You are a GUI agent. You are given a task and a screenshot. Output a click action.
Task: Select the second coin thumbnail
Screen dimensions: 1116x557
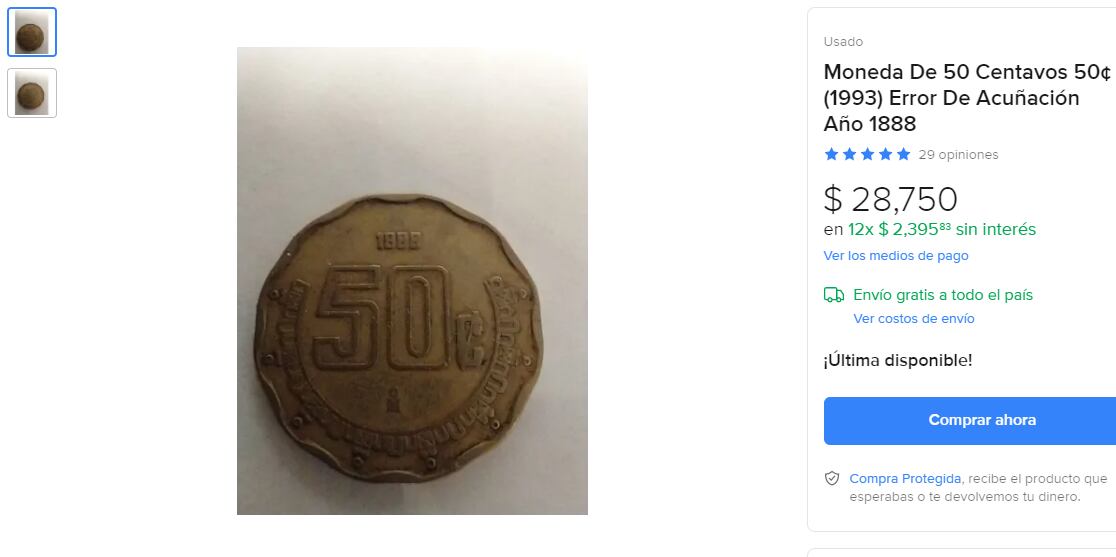[32, 93]
